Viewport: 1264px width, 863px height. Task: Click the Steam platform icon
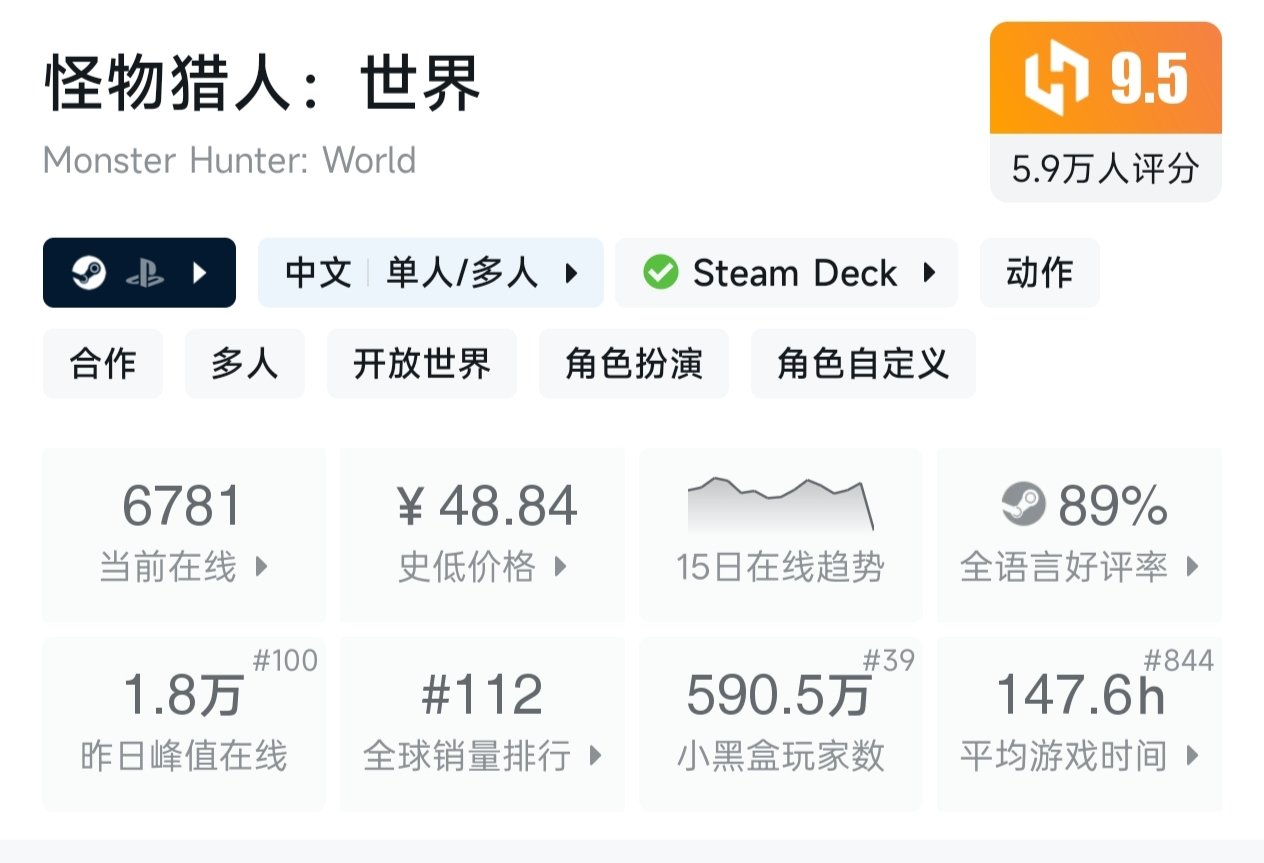(x=89, y=273)
